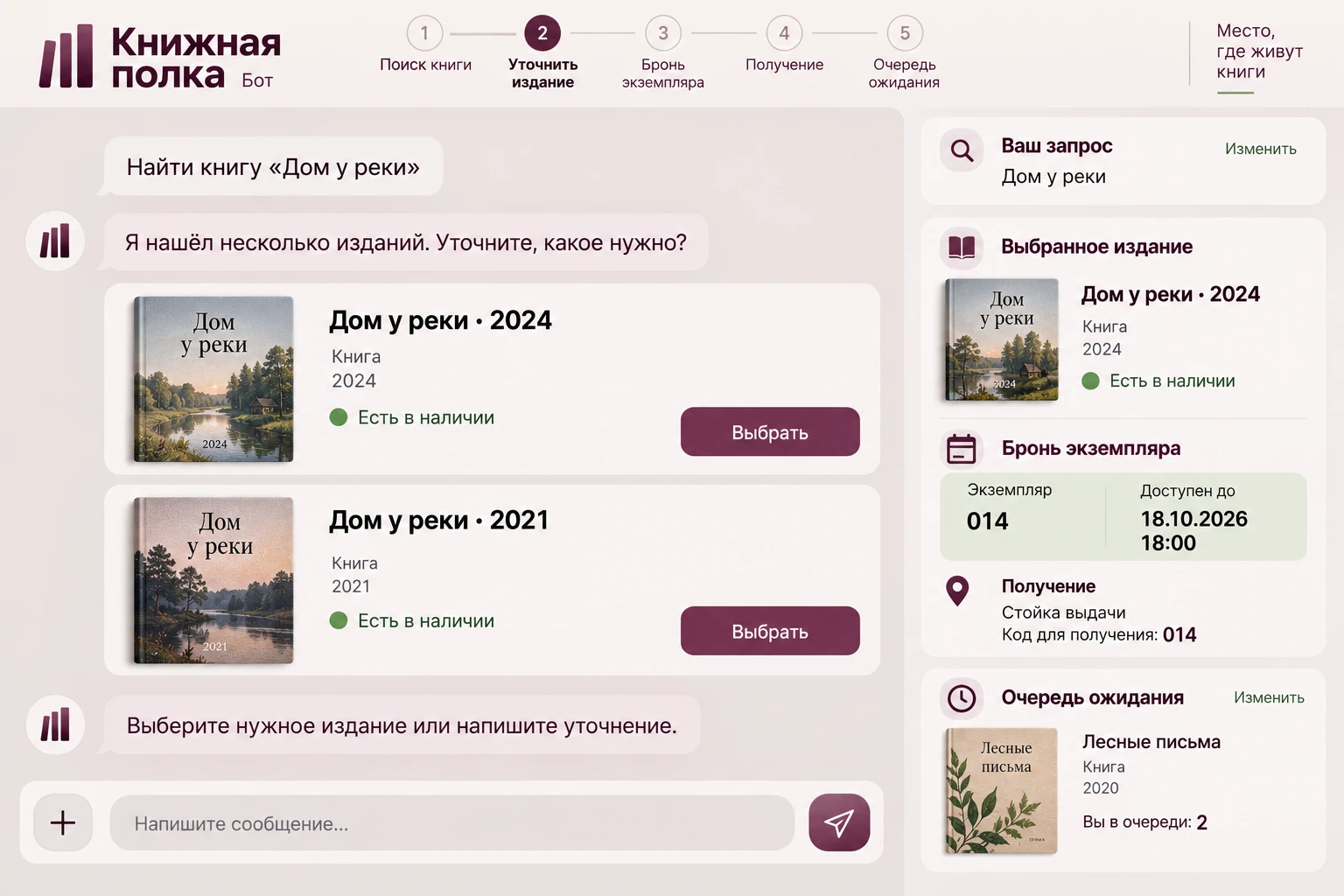
Task: Open the Лесные письма book cover
Action: coord(1002,791)
